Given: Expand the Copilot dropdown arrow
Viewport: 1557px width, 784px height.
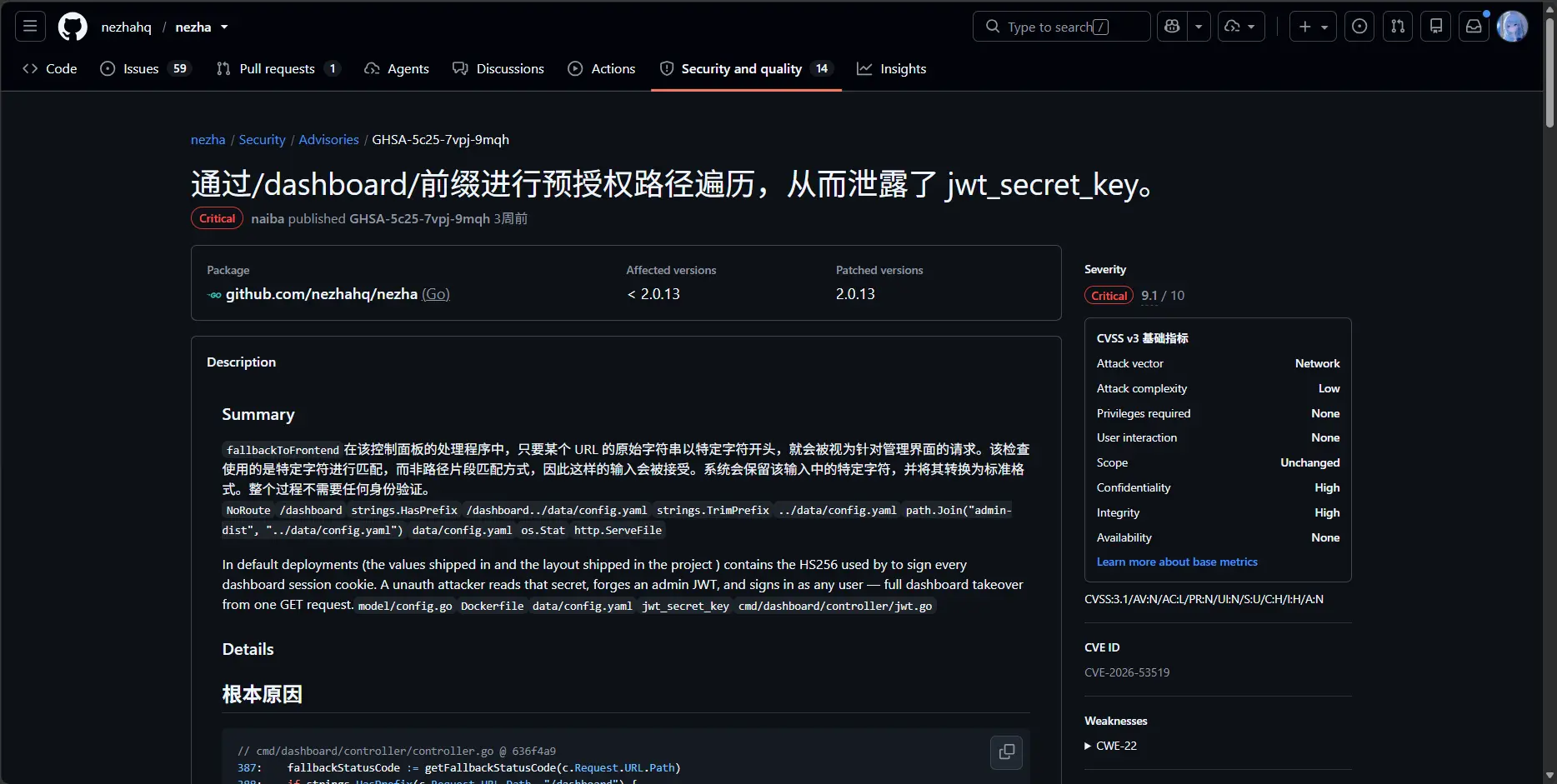Looking at the screenshot, I should pos(1199,27).
